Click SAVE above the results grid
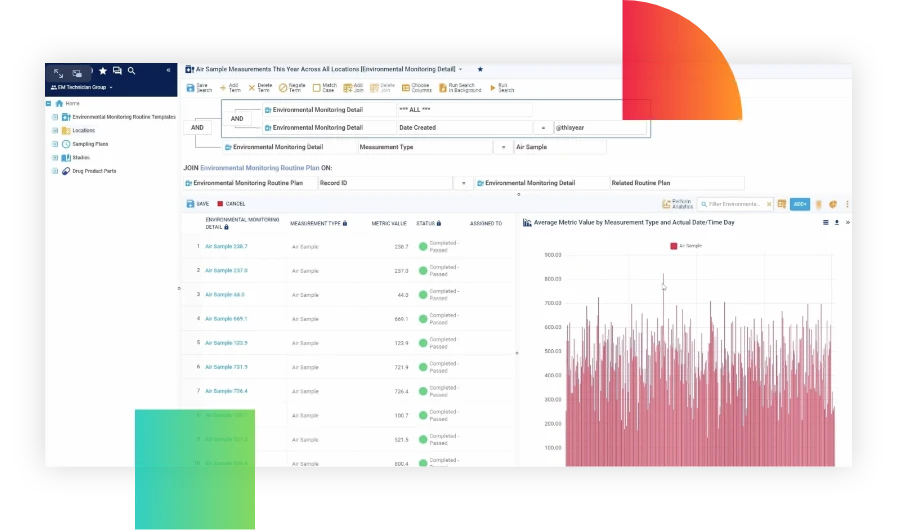 (198, 204)
